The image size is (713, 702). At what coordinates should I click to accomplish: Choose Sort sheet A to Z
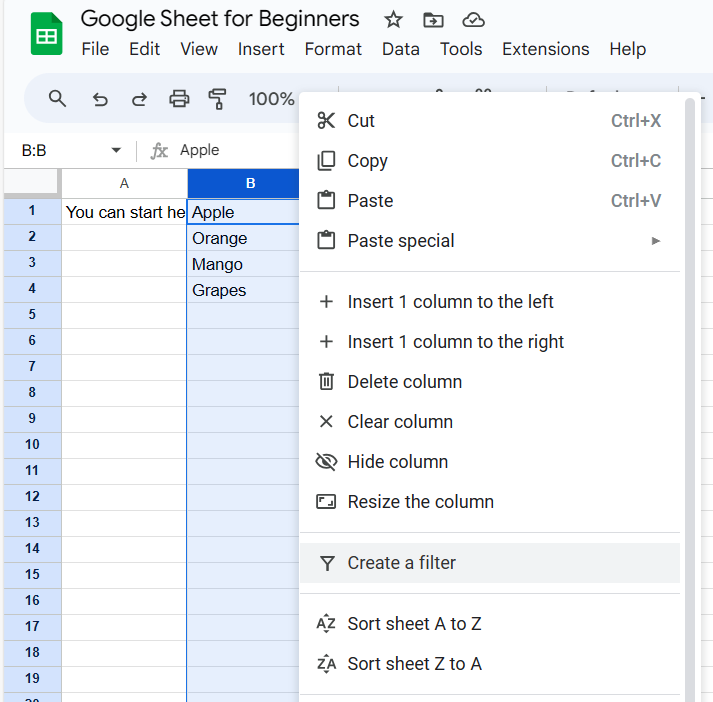(490, 624)
